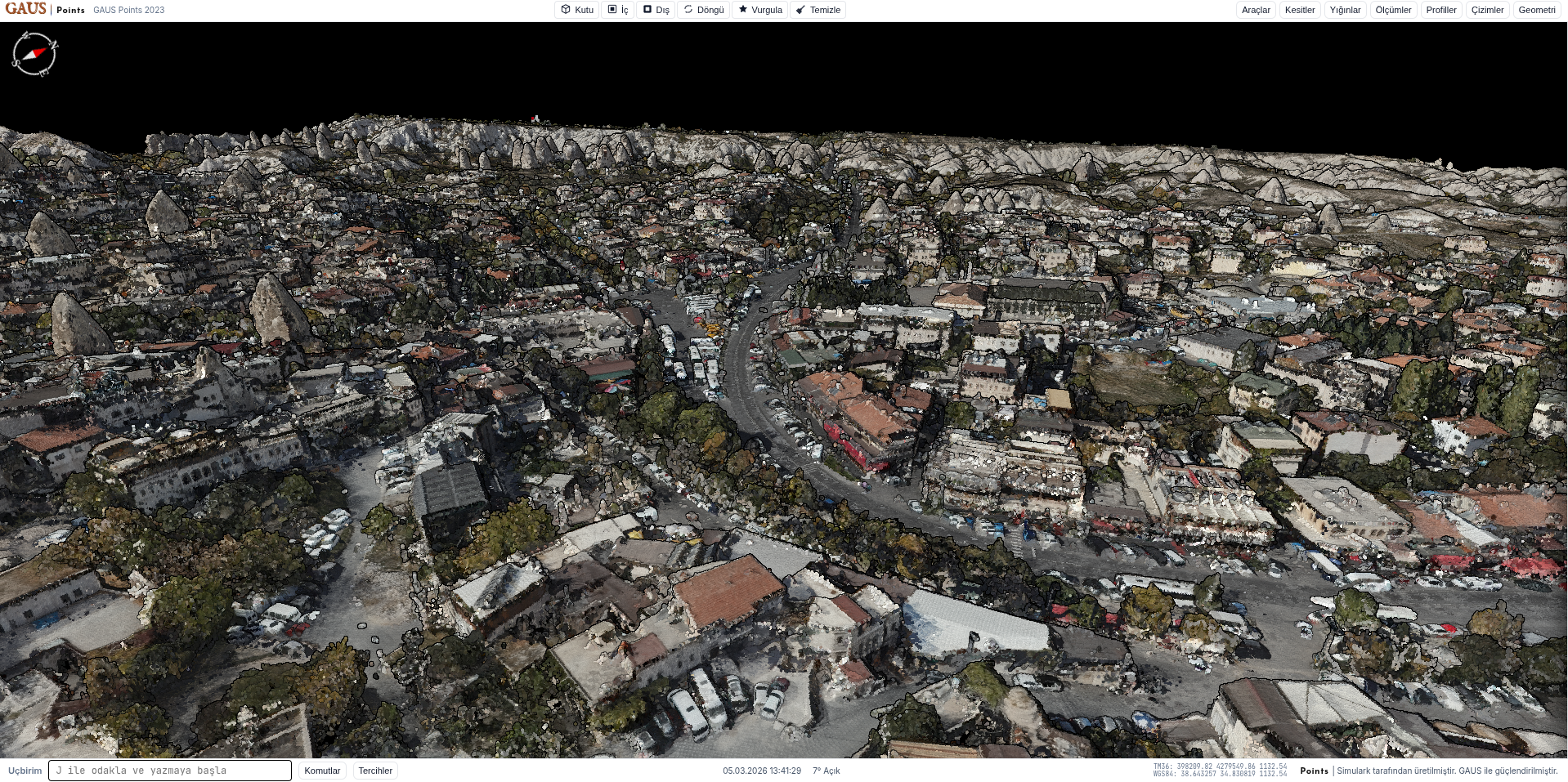Click the GAUS logo
The height and width of the screenshot is (782, 1568).
tap(26, 9)
